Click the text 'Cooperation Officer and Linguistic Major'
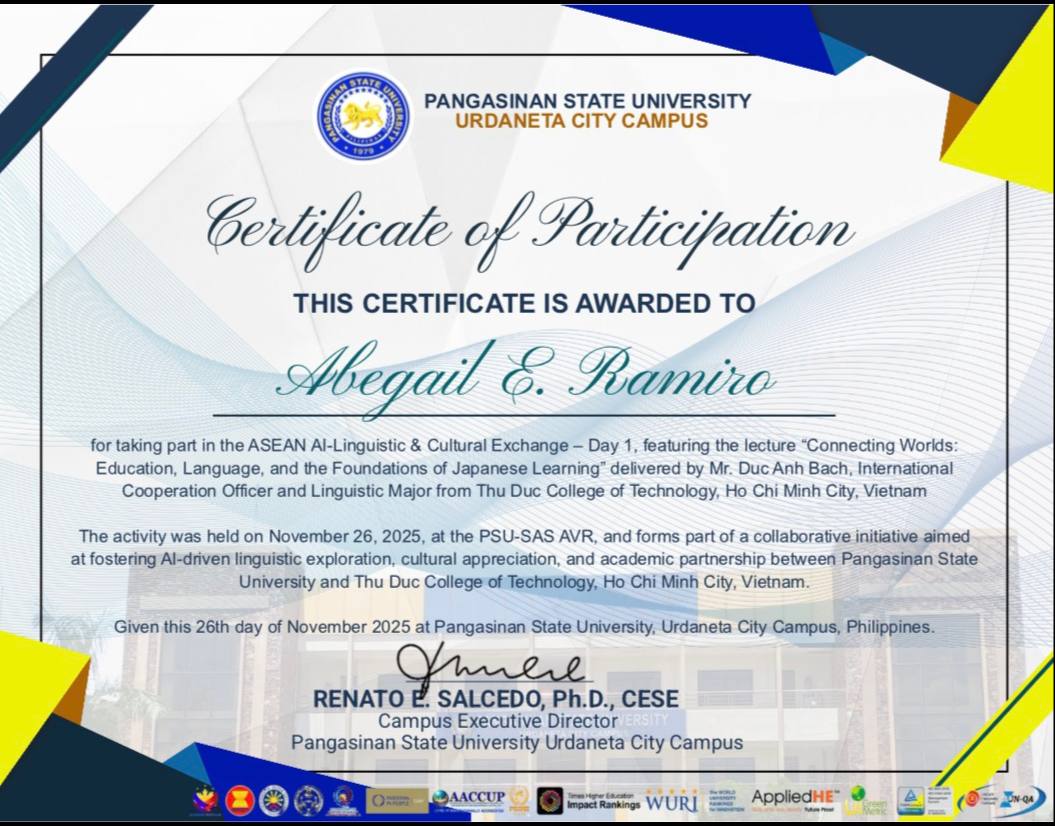This screenshot has height=826, width=1055. 277,491
